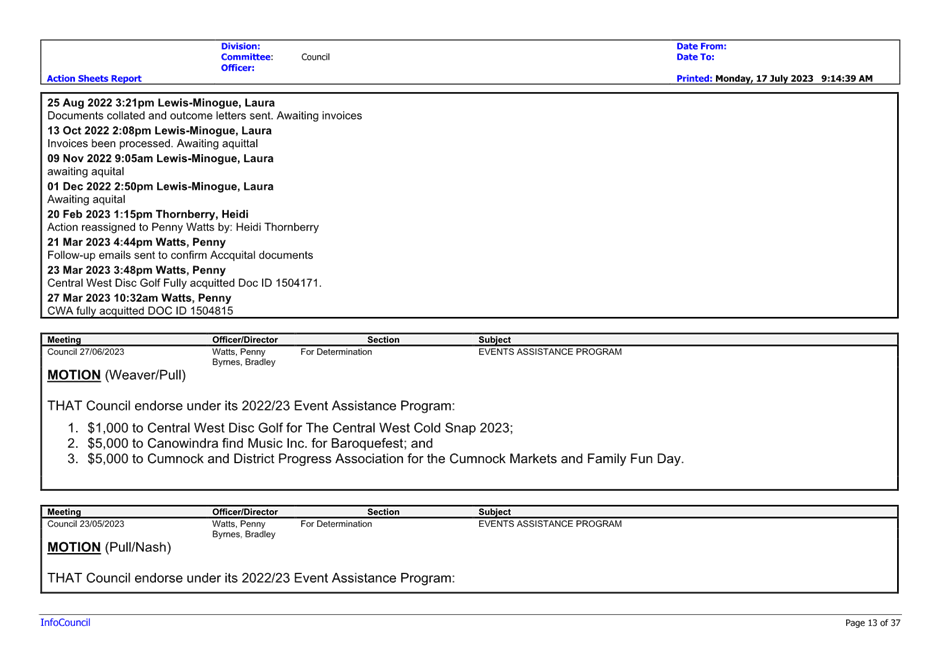The width and height of the screenshot is (940, 664).
Task: Click the 'MOTION (Weaver/Pull)' heading
Action: pos(117,375)
